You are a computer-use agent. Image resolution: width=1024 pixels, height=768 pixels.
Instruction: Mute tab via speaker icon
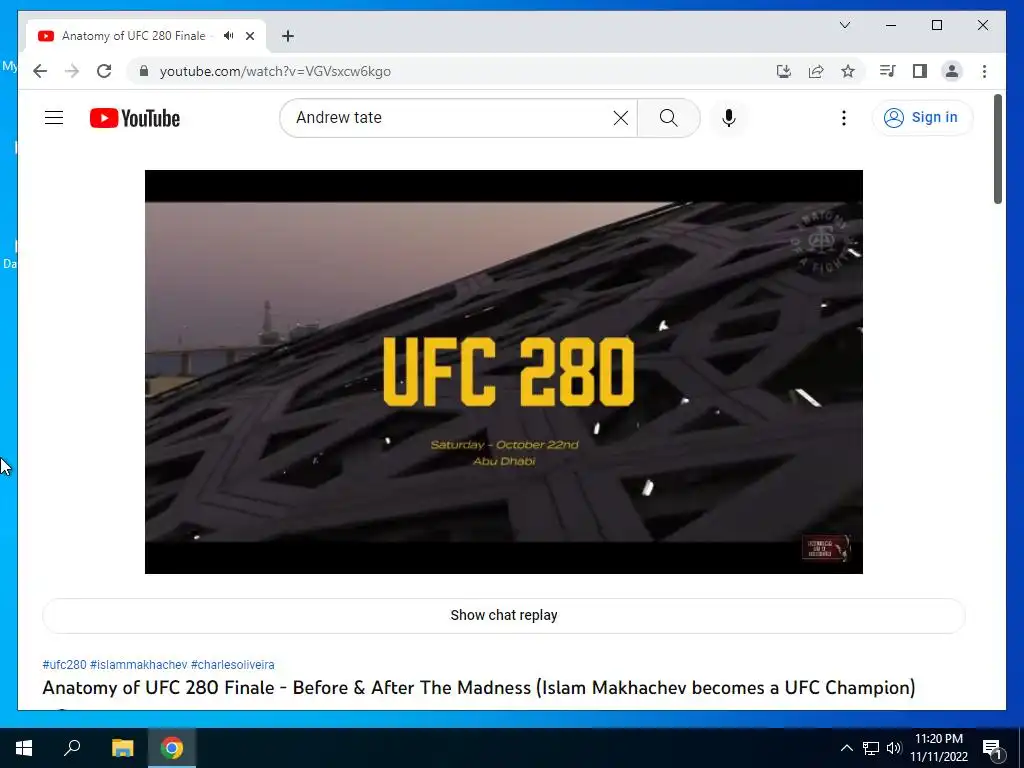coord(228,36)
